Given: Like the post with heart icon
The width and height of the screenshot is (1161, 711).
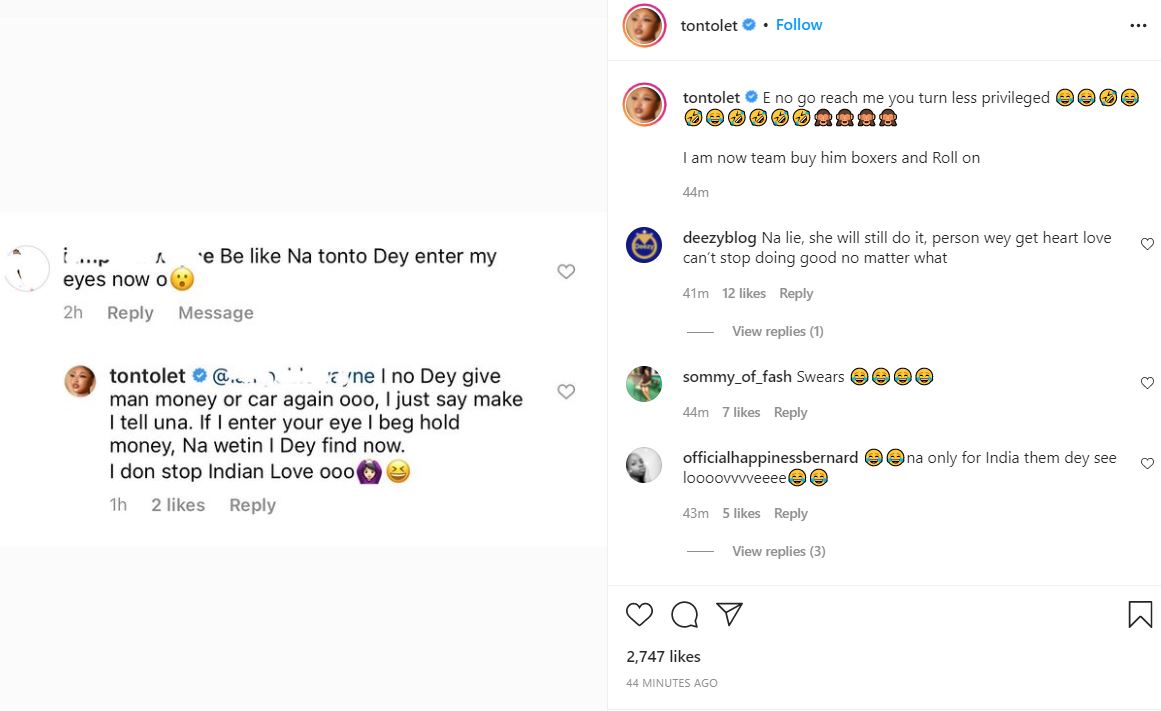Looking at the screenshot, I should coord(639,614).
